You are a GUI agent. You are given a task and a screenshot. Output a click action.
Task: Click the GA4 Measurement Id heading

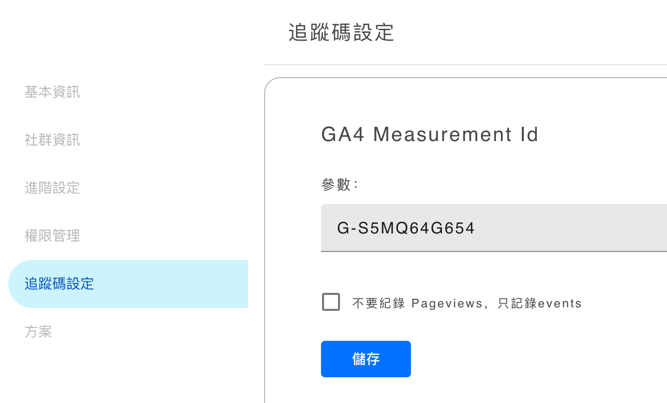point(429,135)
